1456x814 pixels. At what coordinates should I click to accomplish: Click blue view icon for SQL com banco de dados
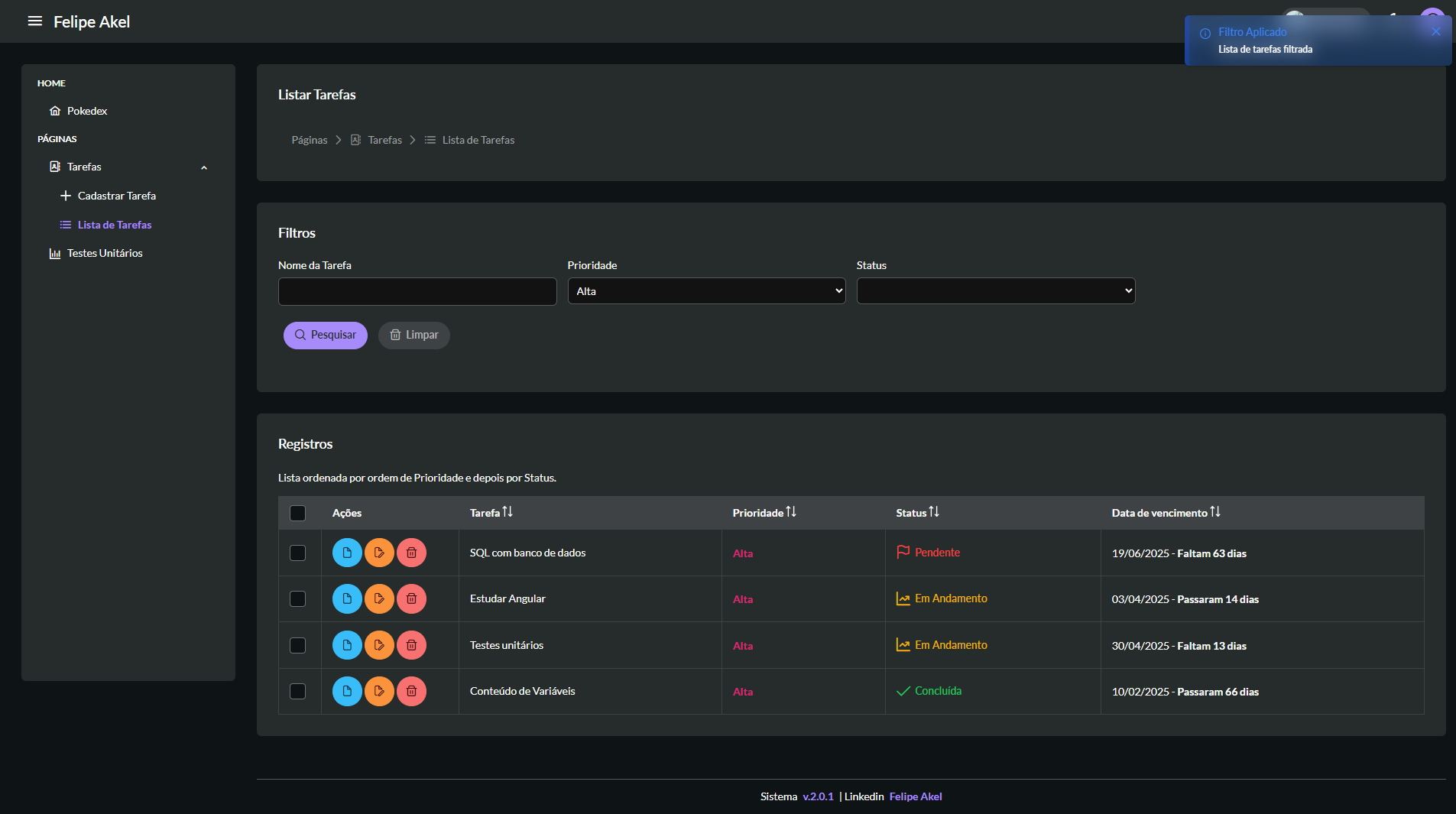point(347,553)
